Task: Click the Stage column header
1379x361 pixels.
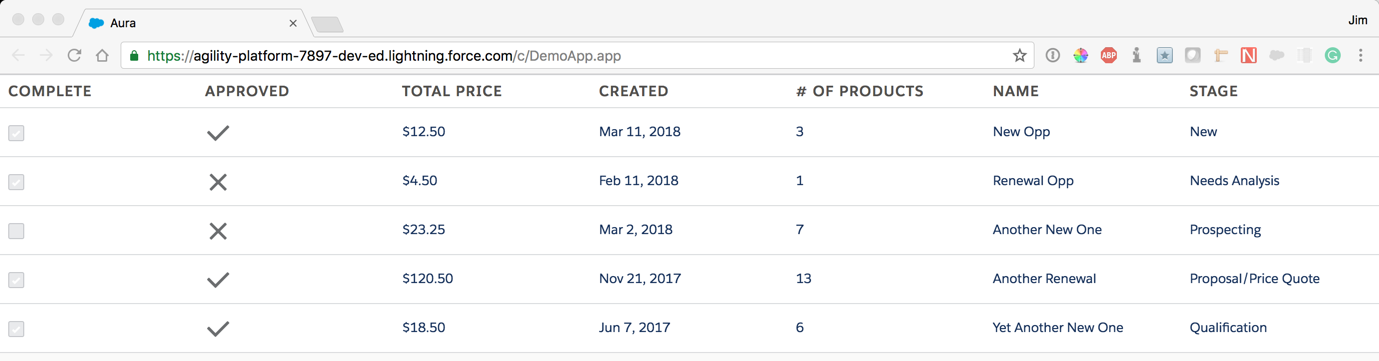Action: pos(1213,91)
